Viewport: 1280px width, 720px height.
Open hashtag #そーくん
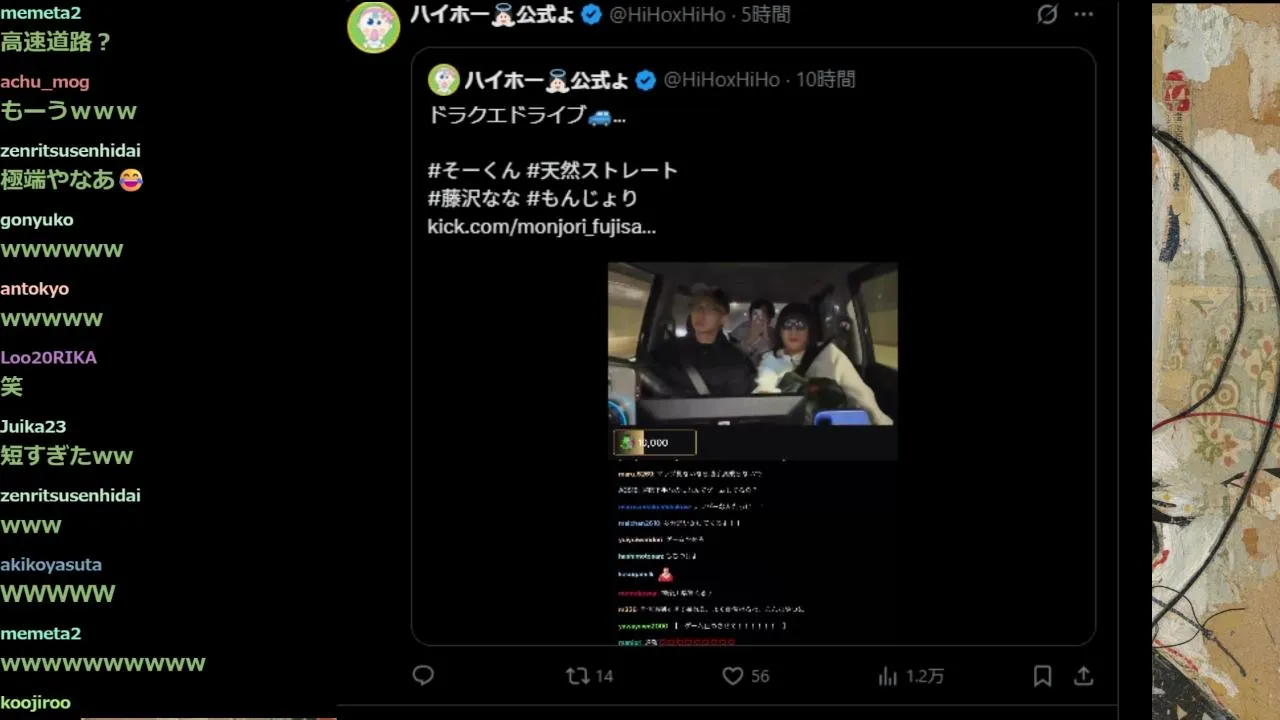[474, 171]
